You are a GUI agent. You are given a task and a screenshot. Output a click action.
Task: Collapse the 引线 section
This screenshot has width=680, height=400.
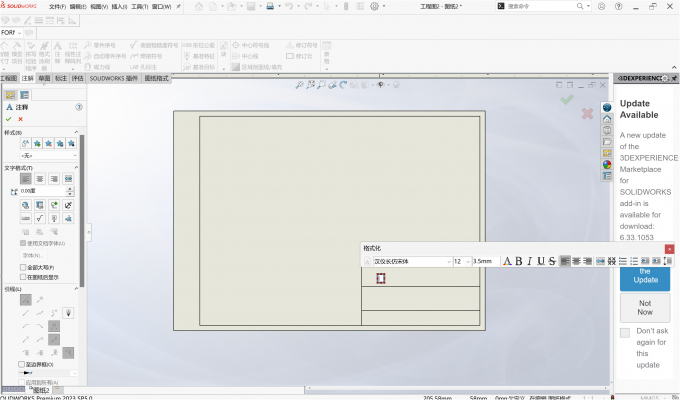[76, 289]
